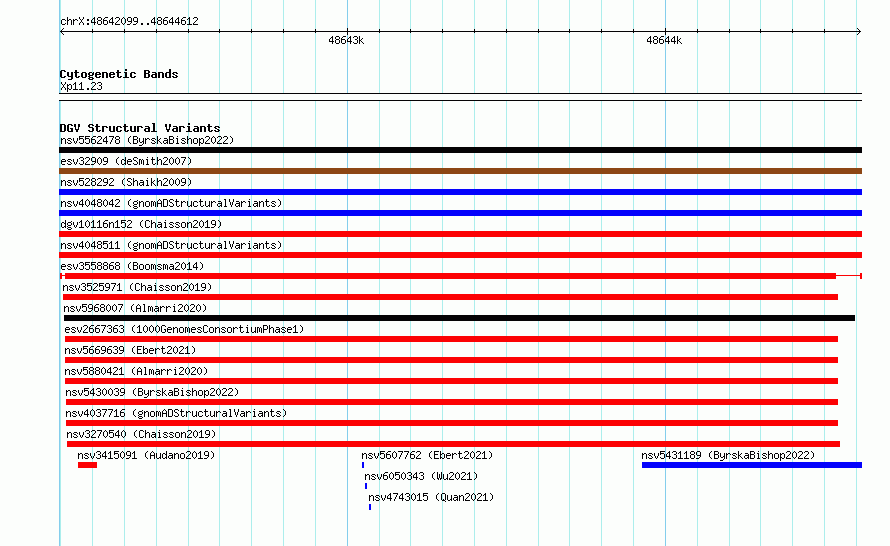Click the nsv5968007 (Almarri2020) label
890x546 pixels.
[x=135, y=308]
